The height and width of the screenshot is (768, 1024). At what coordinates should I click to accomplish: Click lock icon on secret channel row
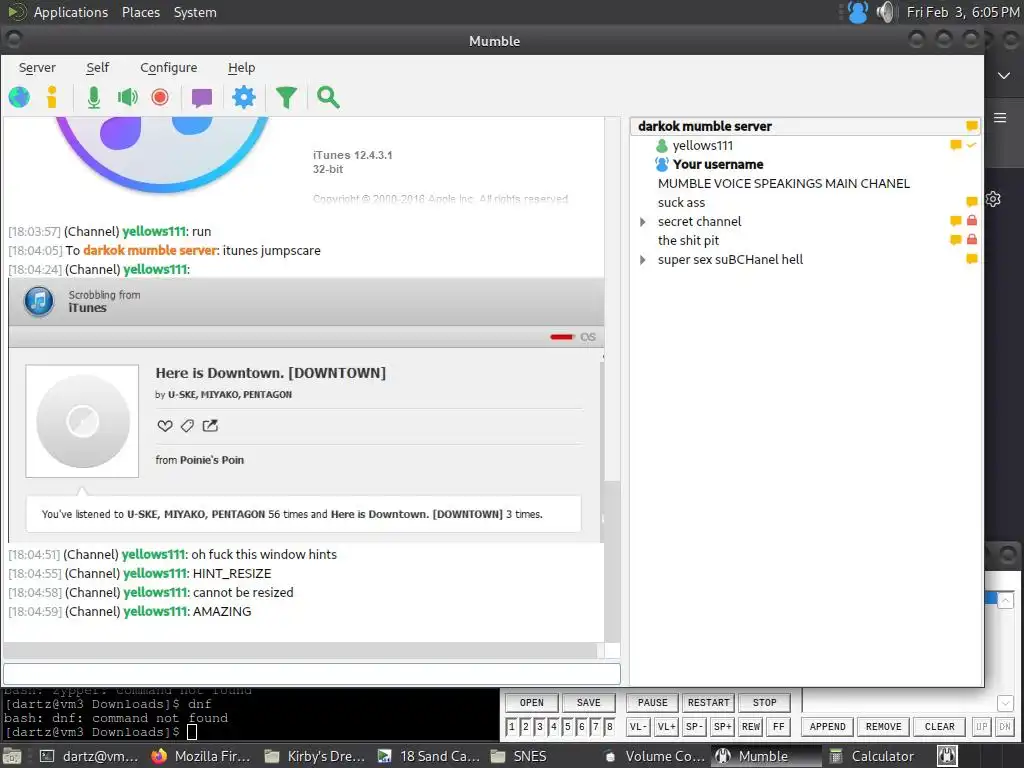pos(972,221)
